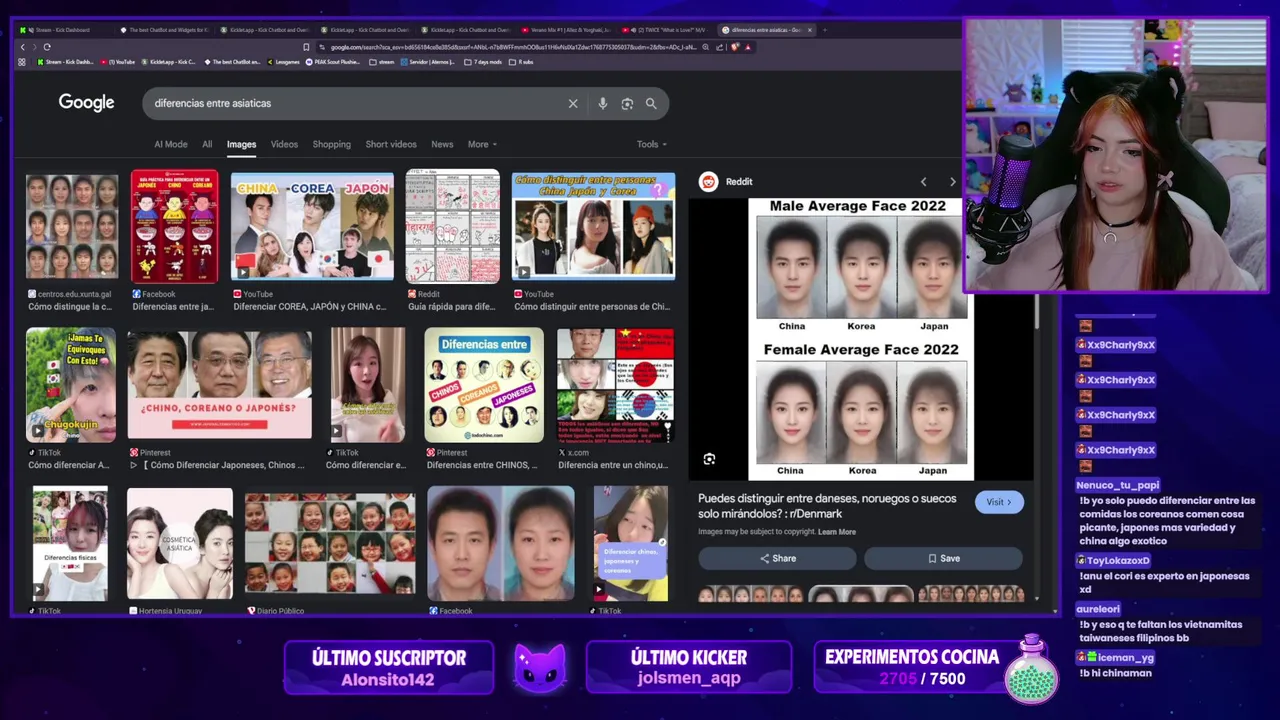Switch to the Shopping tab
1280x720 pixels.
coord(331,144)
